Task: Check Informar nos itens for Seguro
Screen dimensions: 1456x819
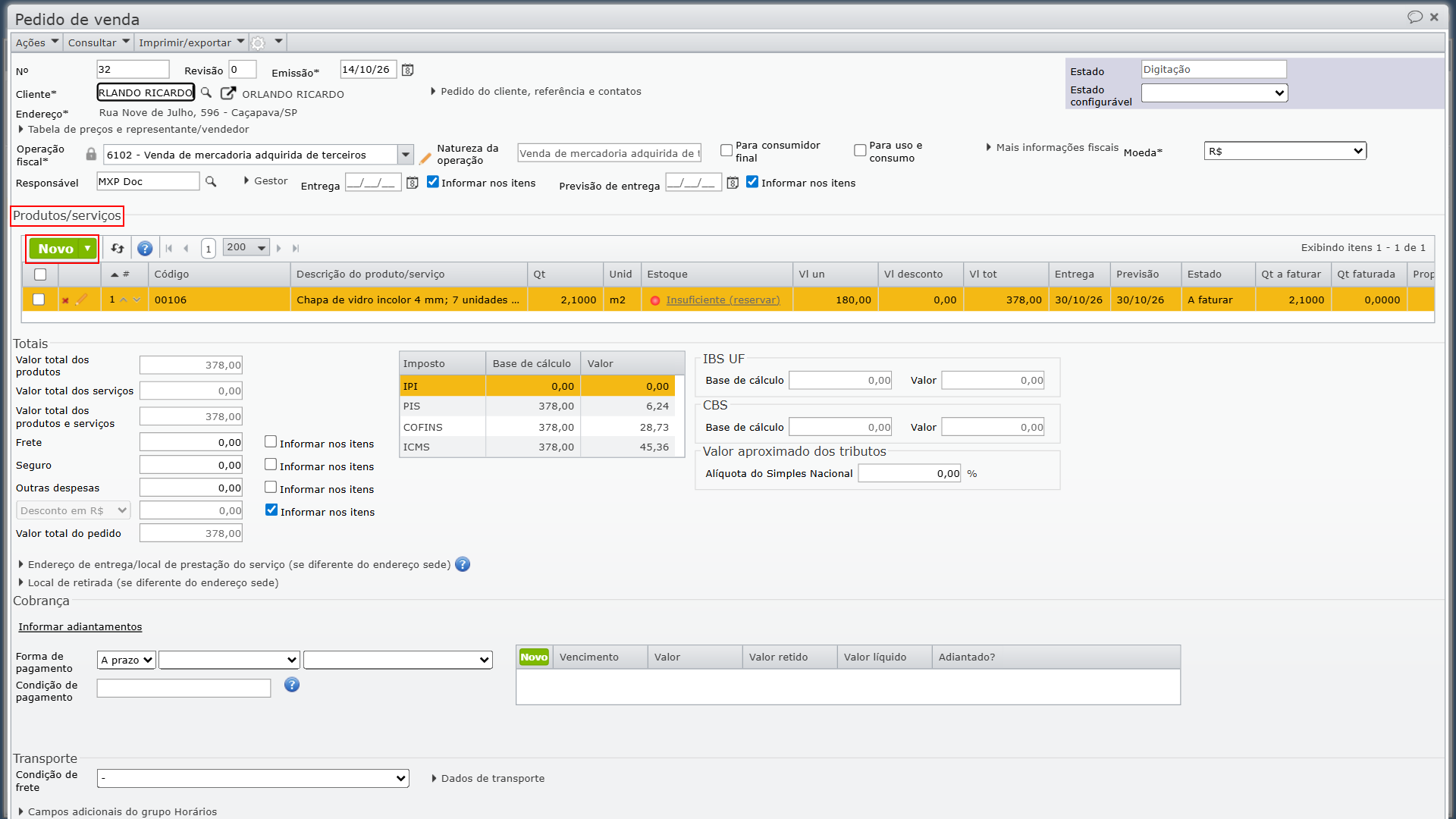Action: point(271,465)
